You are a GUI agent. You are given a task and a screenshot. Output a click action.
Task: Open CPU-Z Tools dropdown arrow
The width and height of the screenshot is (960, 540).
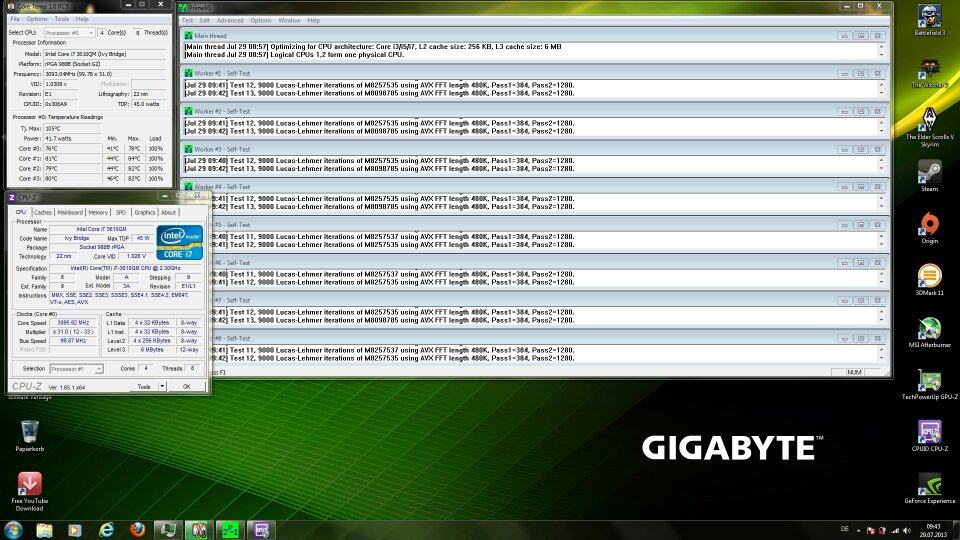(162, 386)
